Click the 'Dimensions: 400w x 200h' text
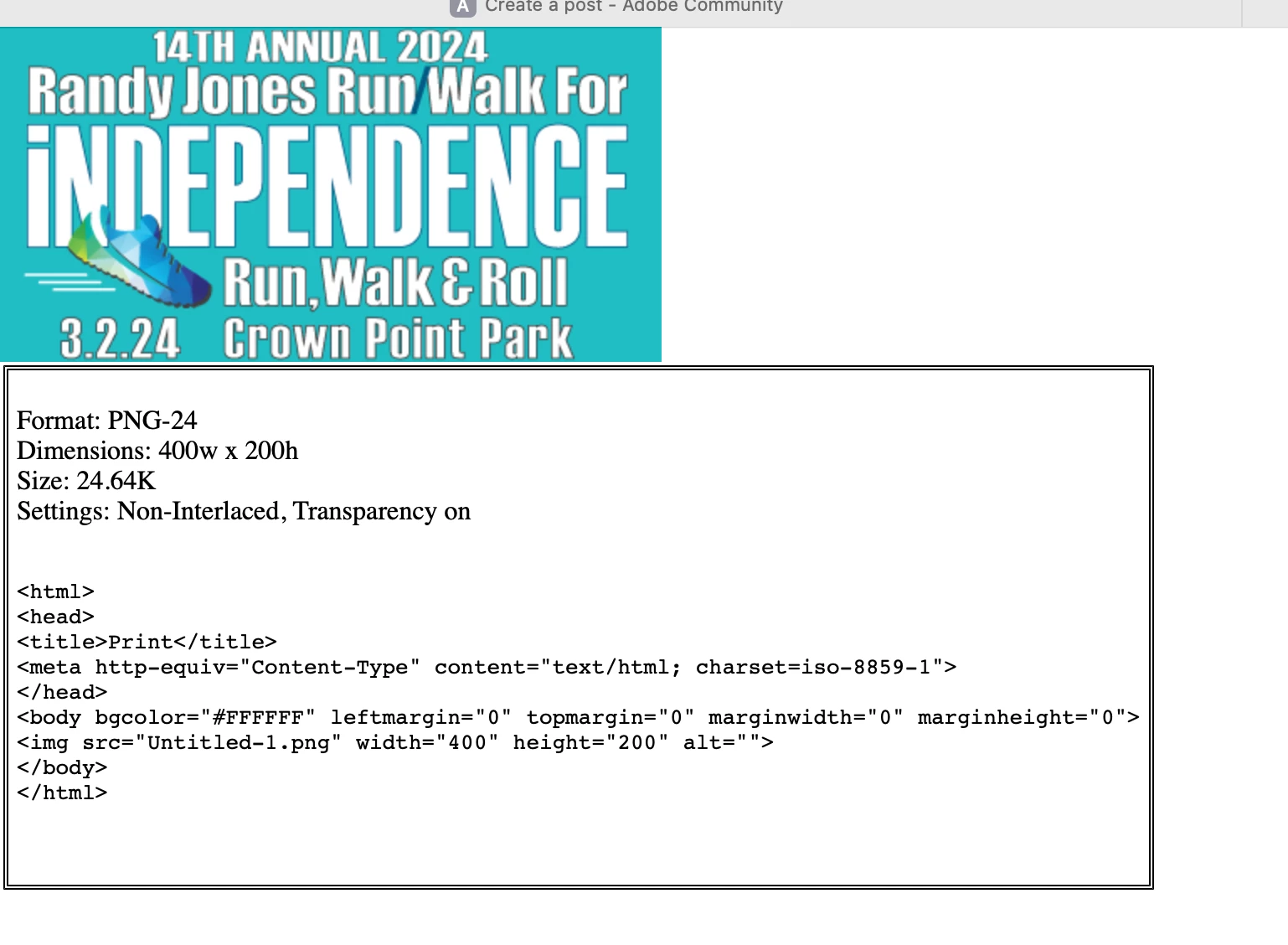 pyautogui.click(x=157, y=451)
